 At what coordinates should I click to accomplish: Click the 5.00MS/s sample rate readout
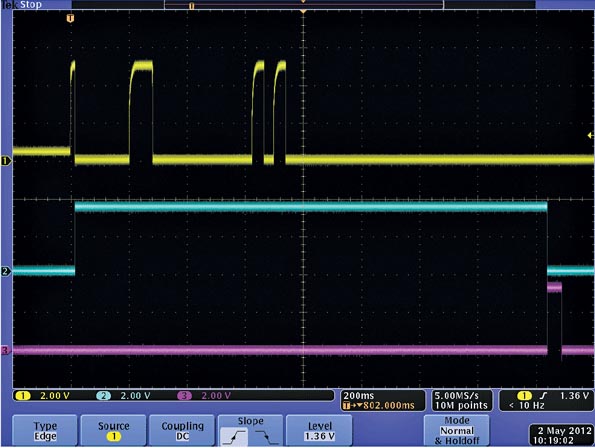(456, 396)
